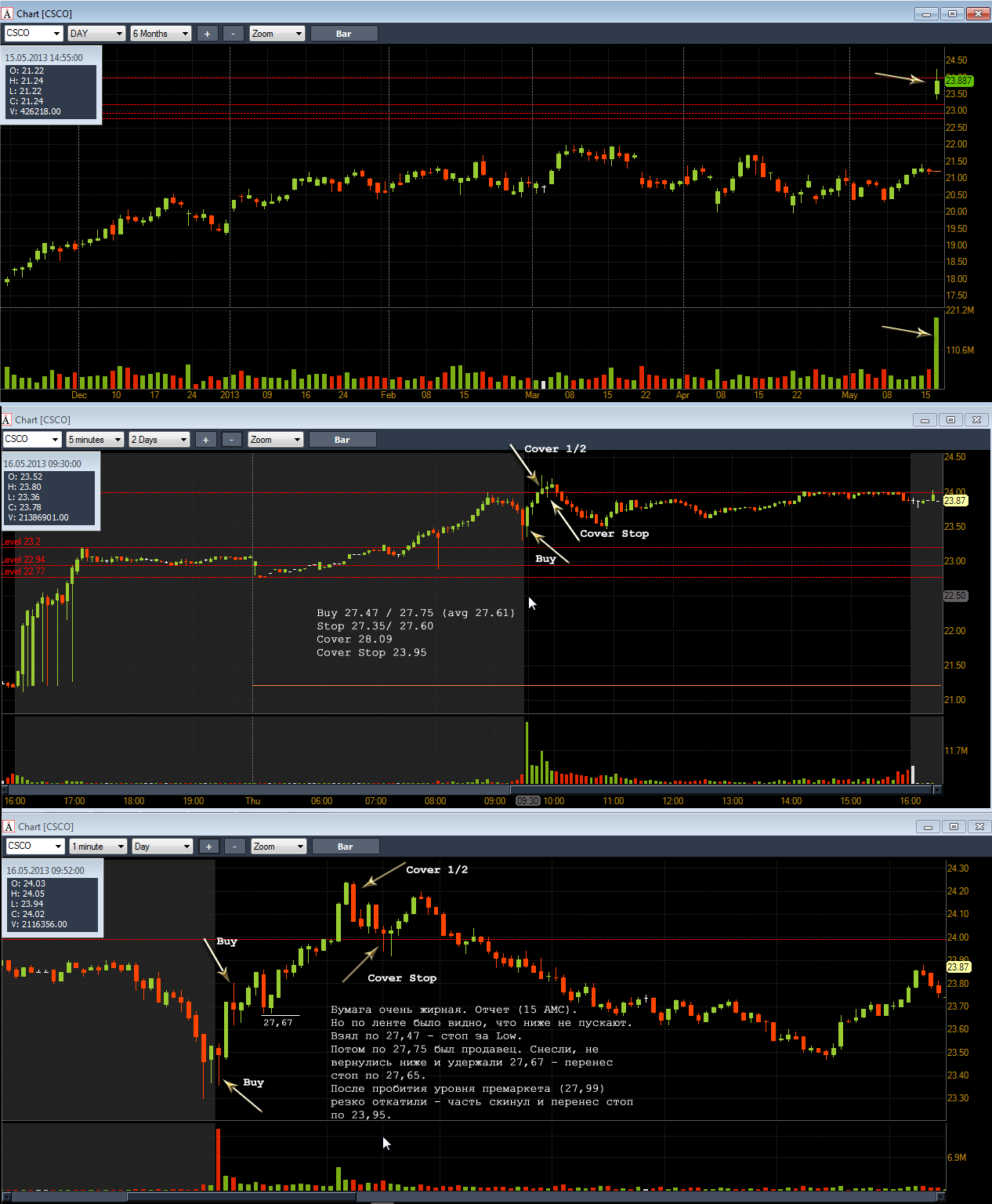Click tall volume bar on daily chart
This screenshot has height=1204, width=992.
(936, 353)
